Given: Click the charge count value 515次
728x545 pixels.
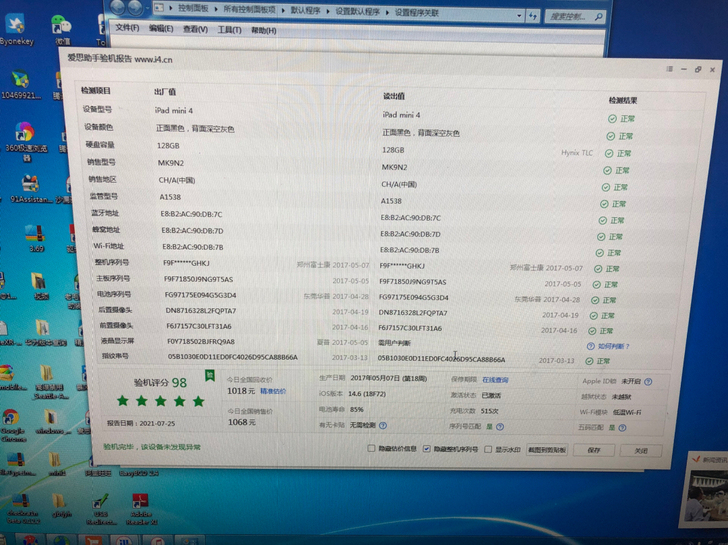Looking at the screenshot, I should pyautogui.click(x=490, y=411).
